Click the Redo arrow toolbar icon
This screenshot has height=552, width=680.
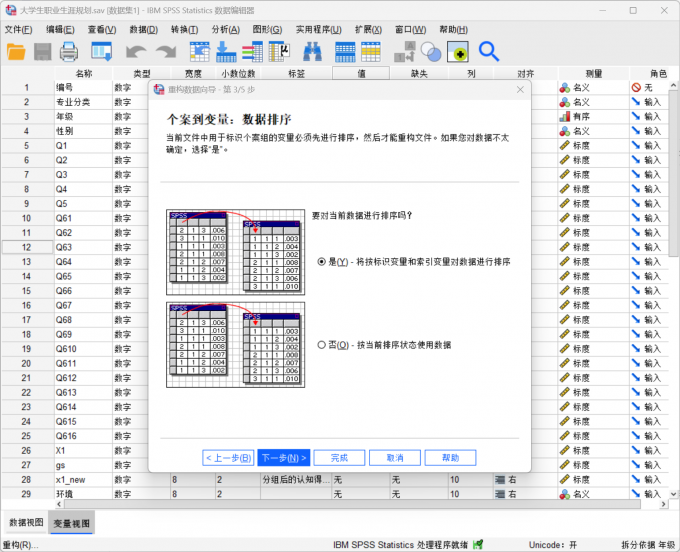[x=166, y=52]
